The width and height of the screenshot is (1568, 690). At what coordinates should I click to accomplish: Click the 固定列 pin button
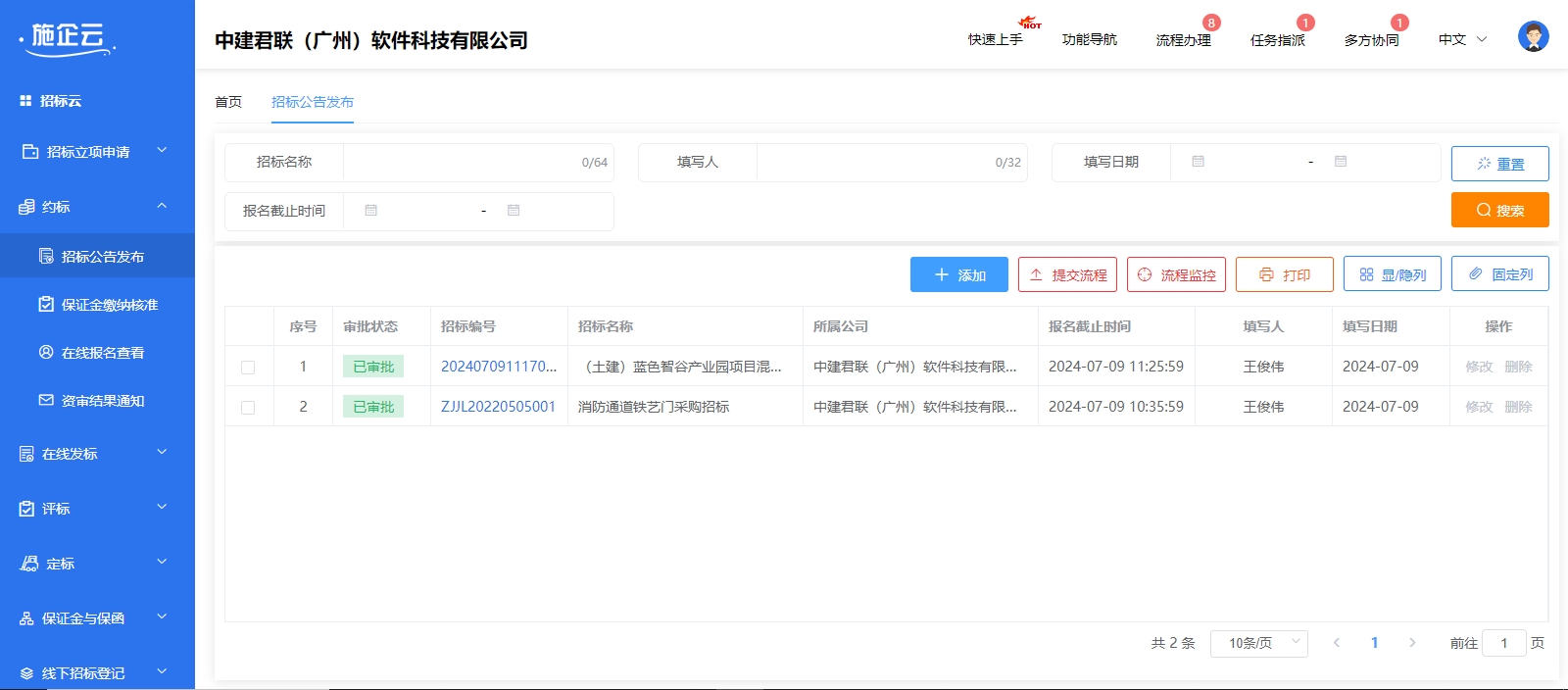[x=1499, y=274]
